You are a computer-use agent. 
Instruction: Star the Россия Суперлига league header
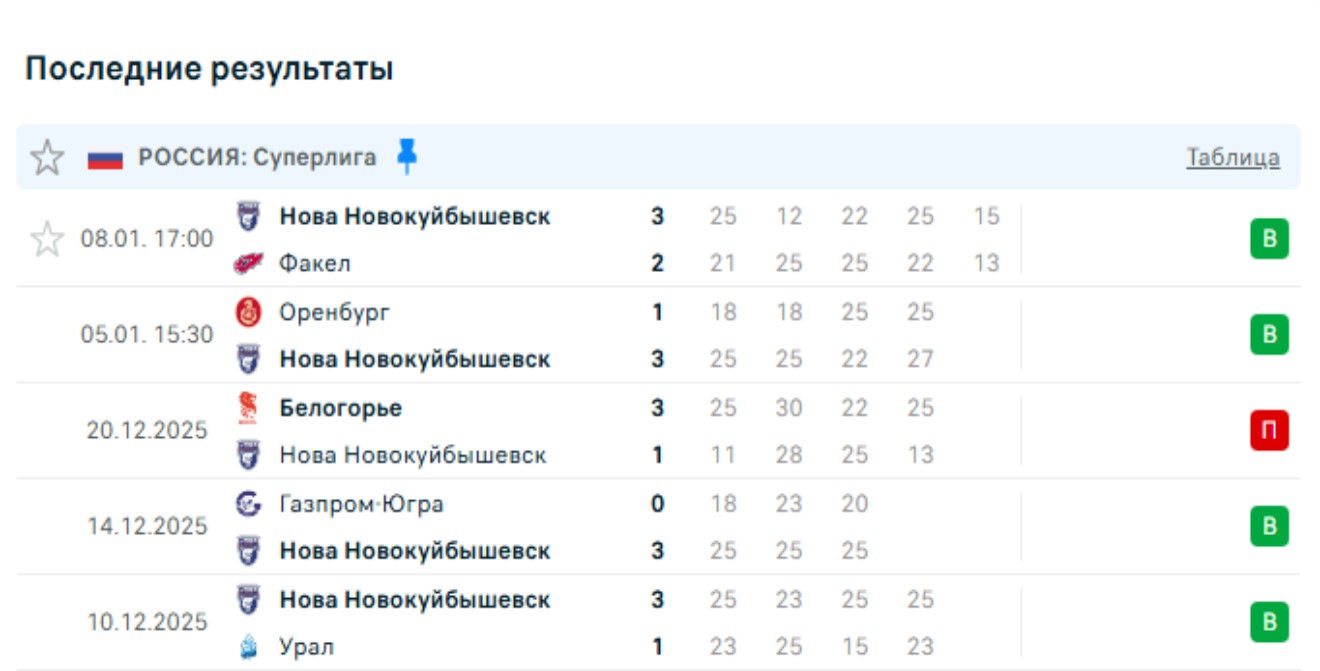[x=46, y=158]
